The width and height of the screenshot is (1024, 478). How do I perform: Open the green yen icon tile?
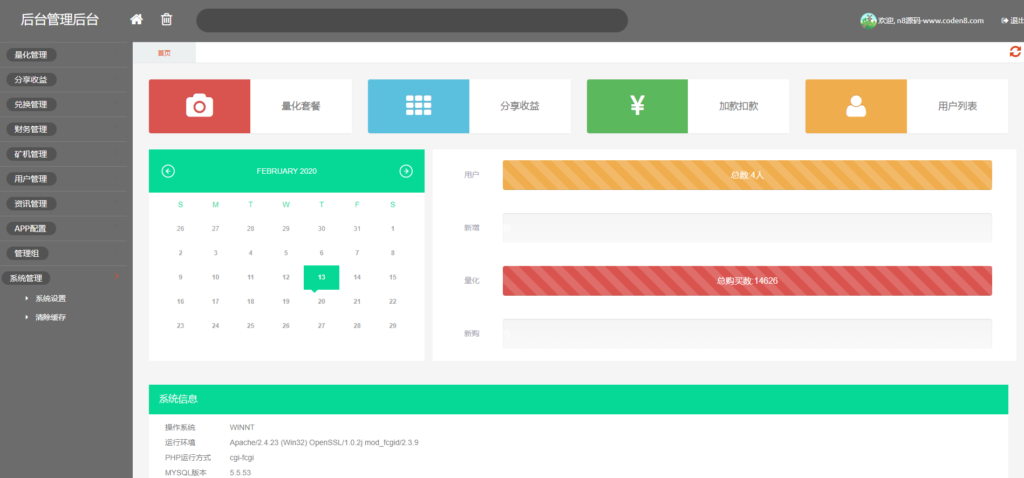[637, 106]
